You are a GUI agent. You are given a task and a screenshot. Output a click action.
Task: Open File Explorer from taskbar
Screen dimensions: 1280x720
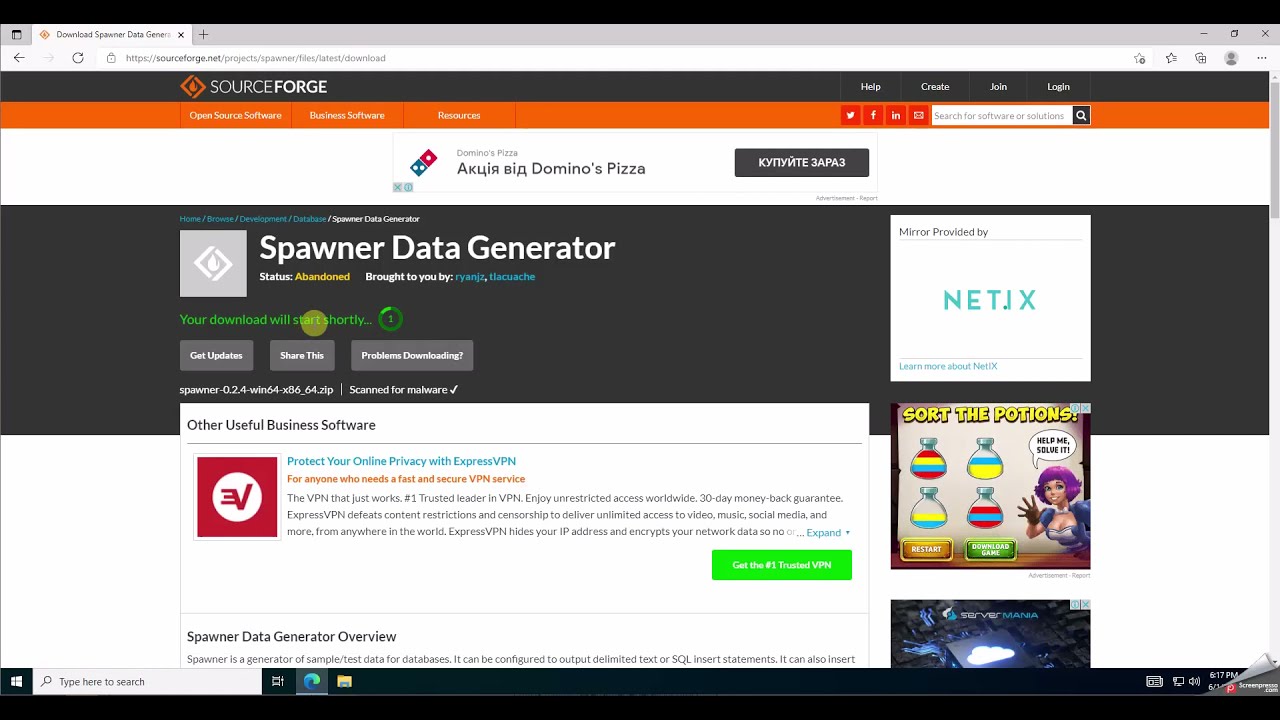pyautogui.click(x=344, y=681)
